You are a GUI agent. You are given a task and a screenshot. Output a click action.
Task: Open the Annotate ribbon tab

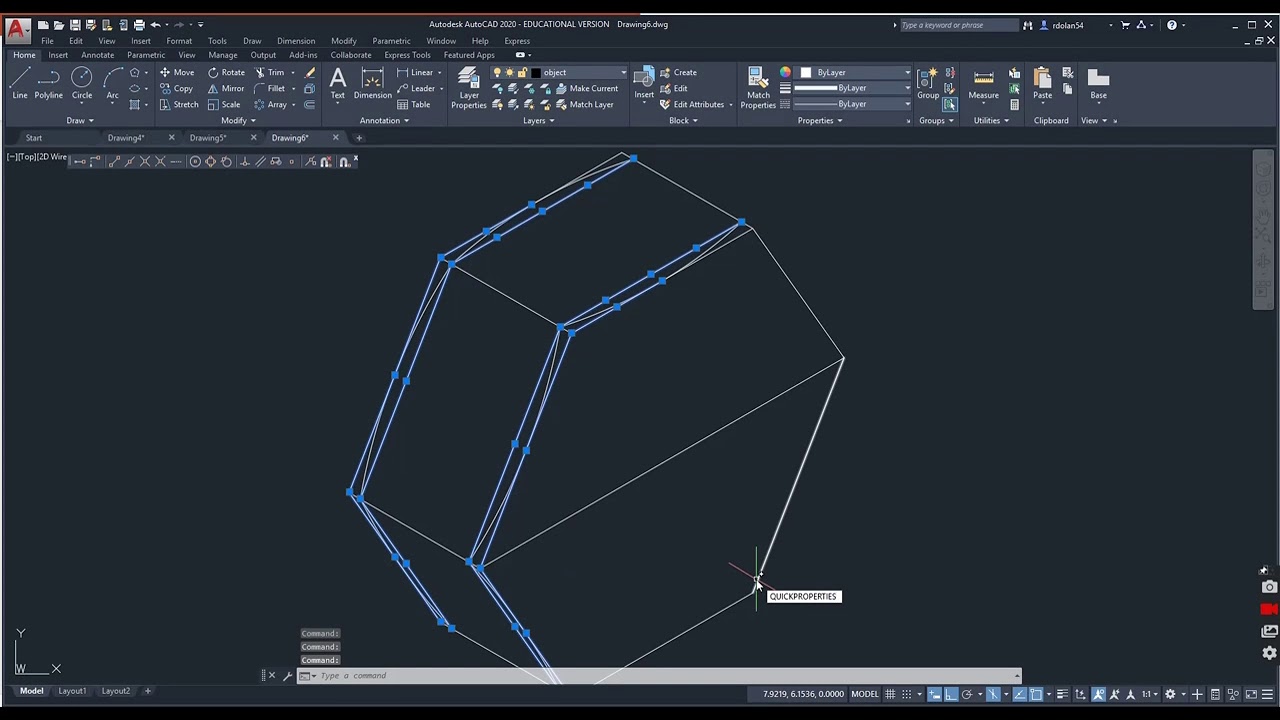pos(98,55)
